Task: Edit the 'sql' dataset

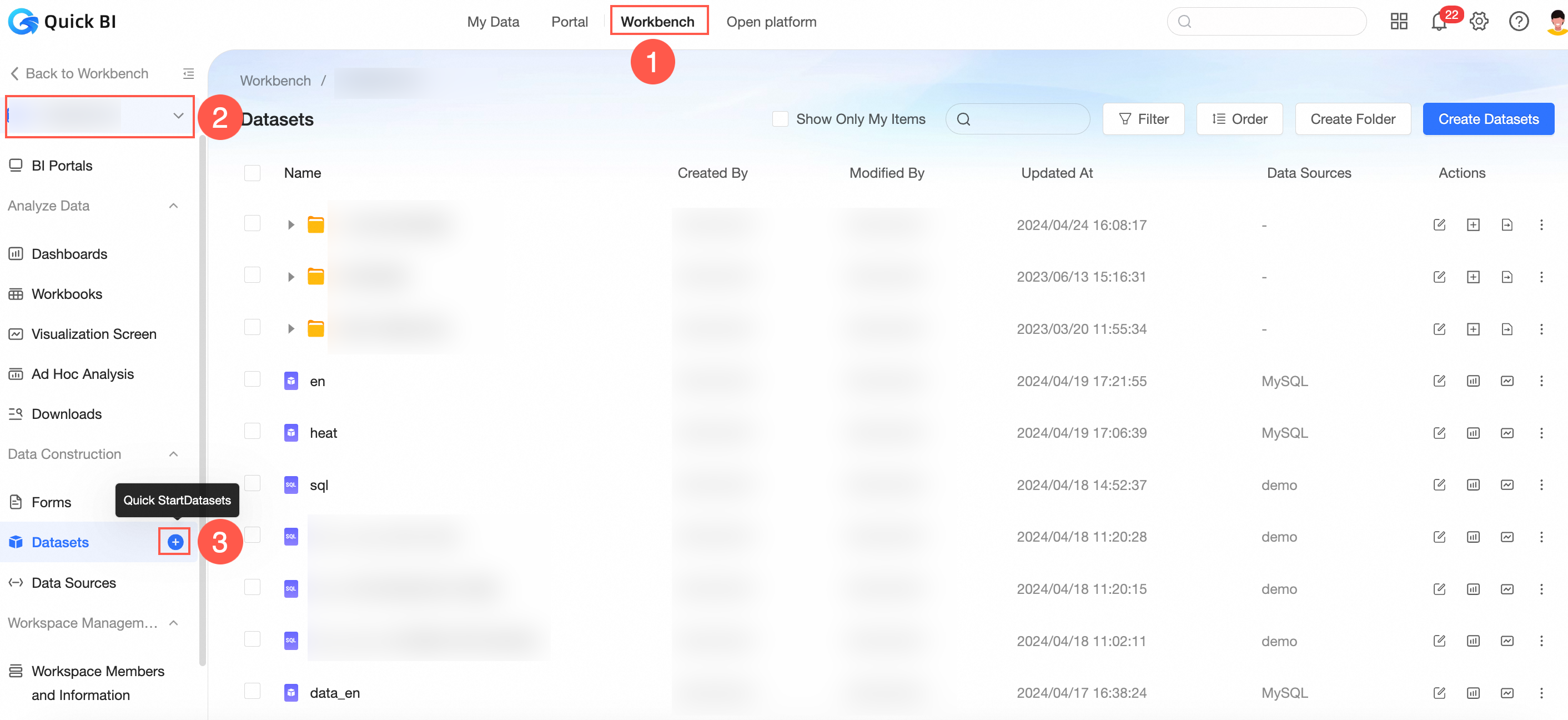Action: 1439,485
